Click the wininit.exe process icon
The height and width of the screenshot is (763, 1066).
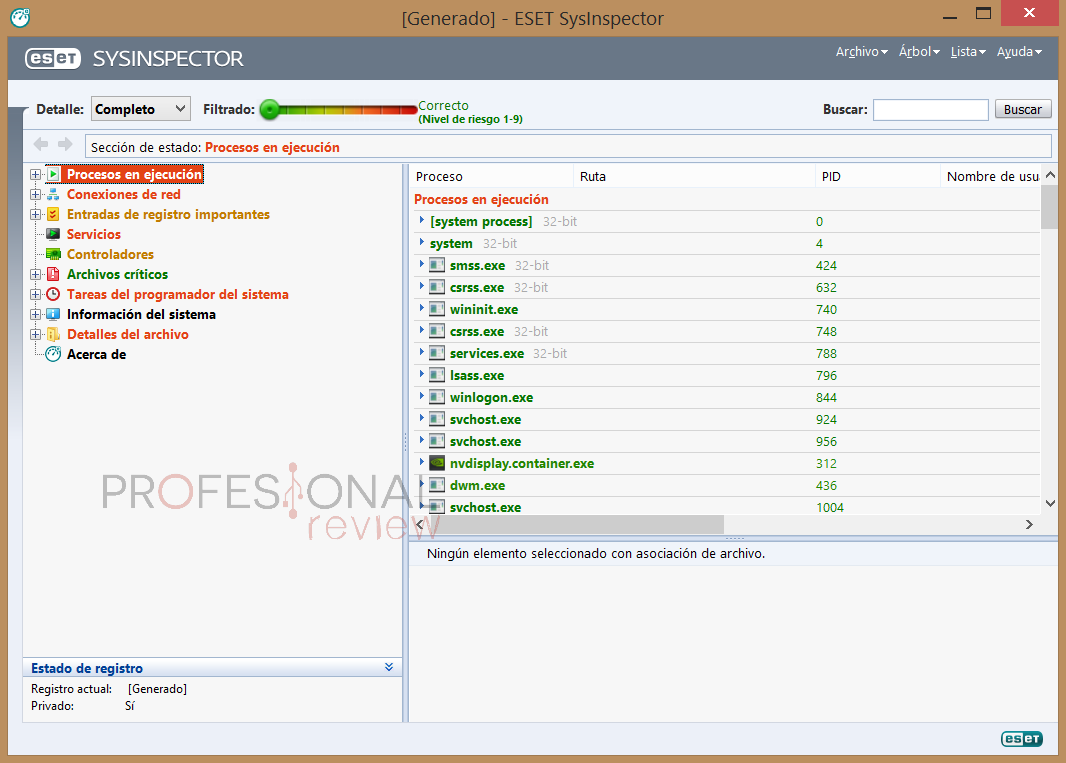[437, 309]
